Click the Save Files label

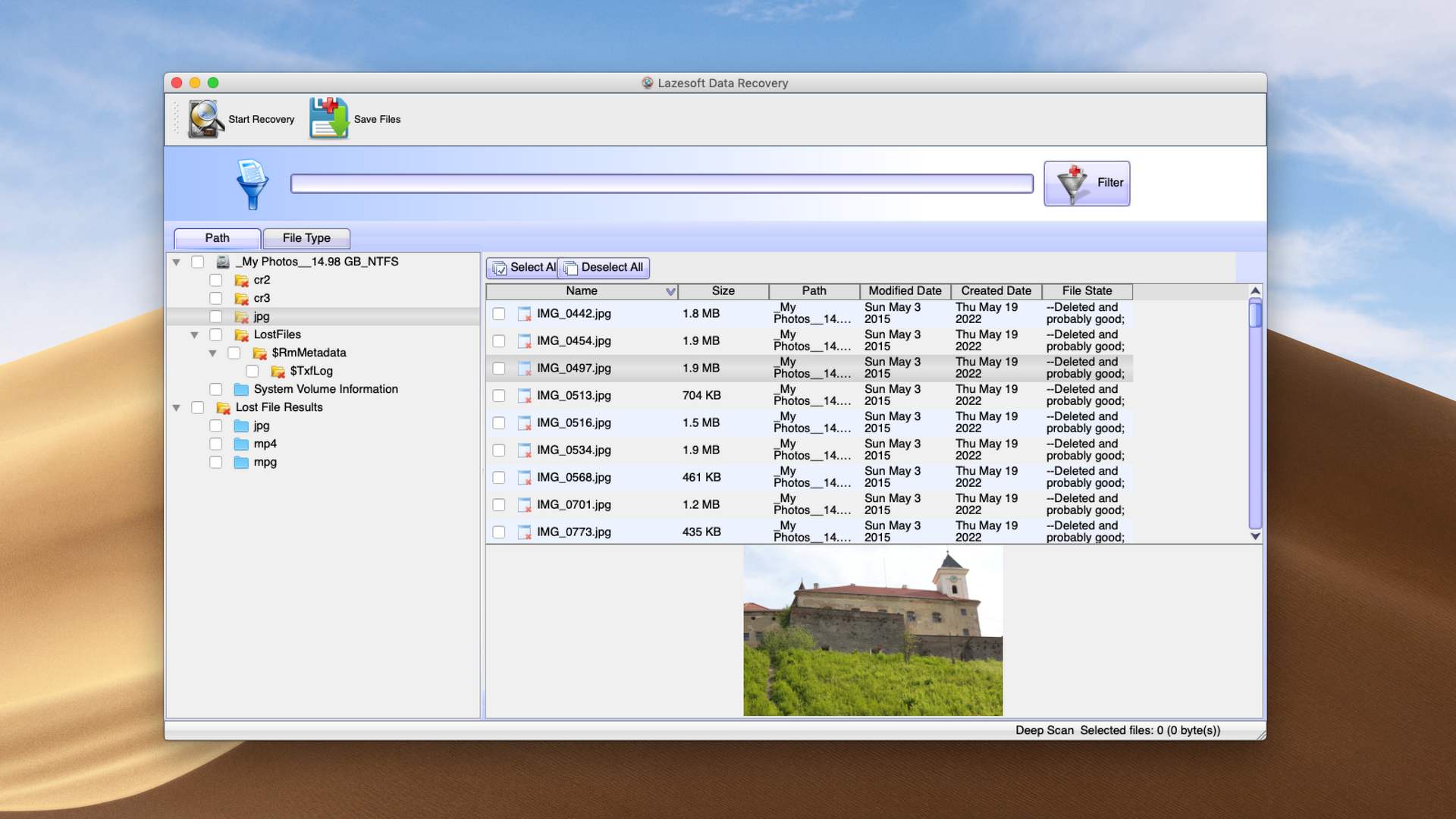pos(377,119)
